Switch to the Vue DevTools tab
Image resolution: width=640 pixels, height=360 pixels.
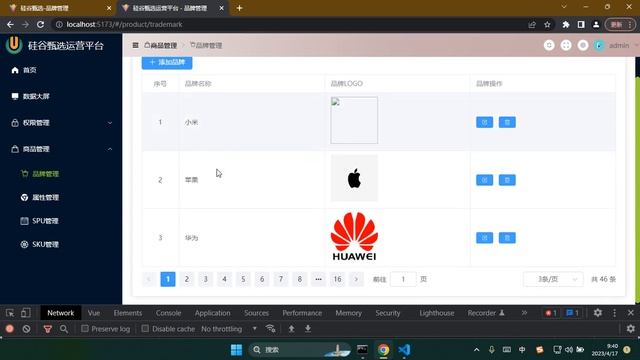point(94,313)
